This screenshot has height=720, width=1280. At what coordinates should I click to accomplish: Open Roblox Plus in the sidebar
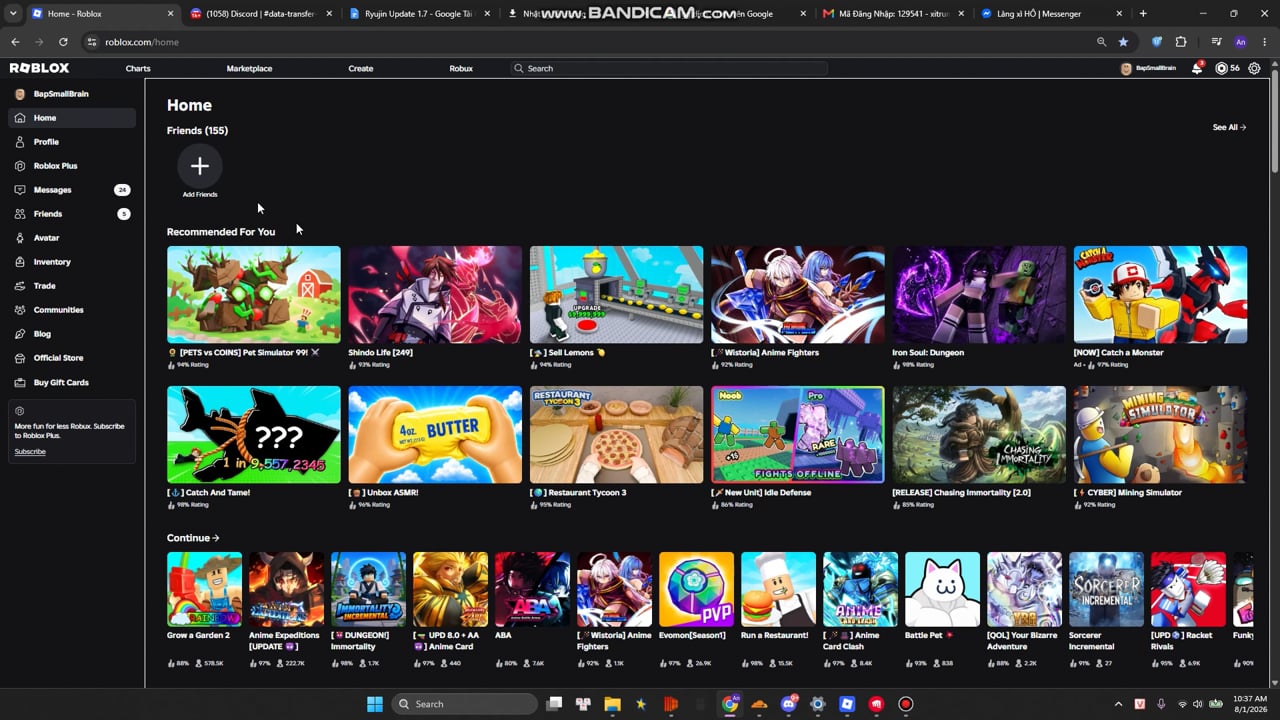click(x=72, y=166)
